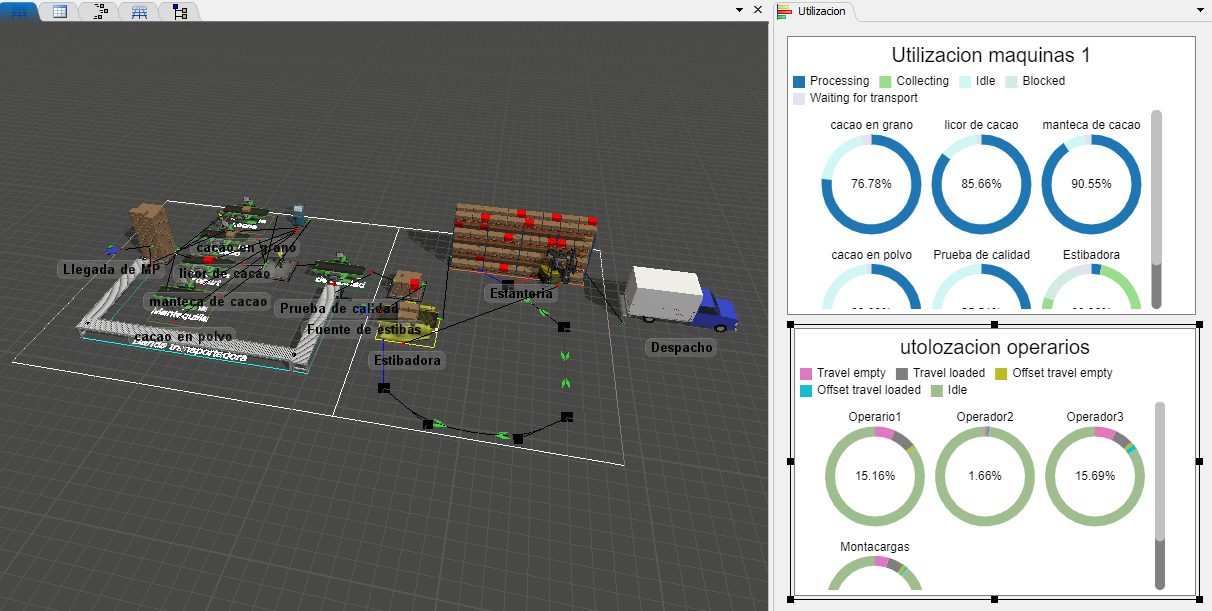The width and height of the screenshot is (1212, 611).
Task: Click the 15.16% value in Operario1
Action: 875,477
